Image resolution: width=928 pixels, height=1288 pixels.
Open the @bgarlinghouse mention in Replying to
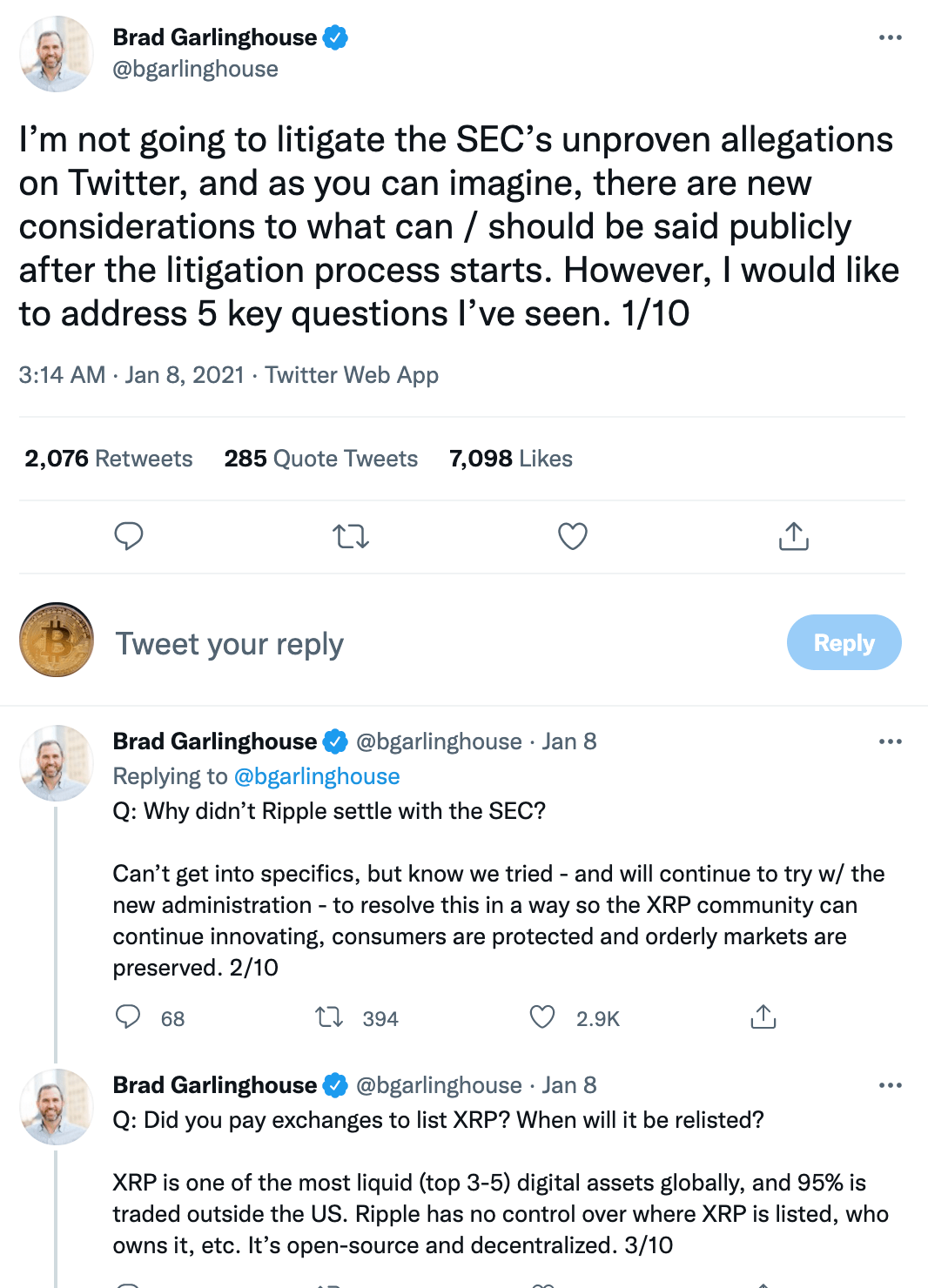(317, 776)
